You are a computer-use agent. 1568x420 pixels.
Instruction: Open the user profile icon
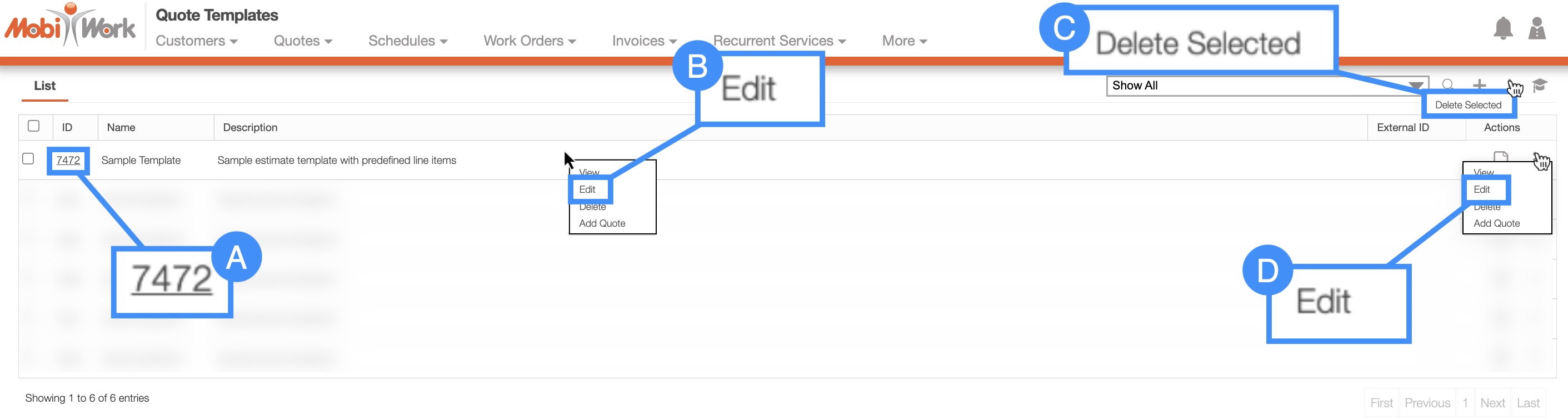[1536, 28]
